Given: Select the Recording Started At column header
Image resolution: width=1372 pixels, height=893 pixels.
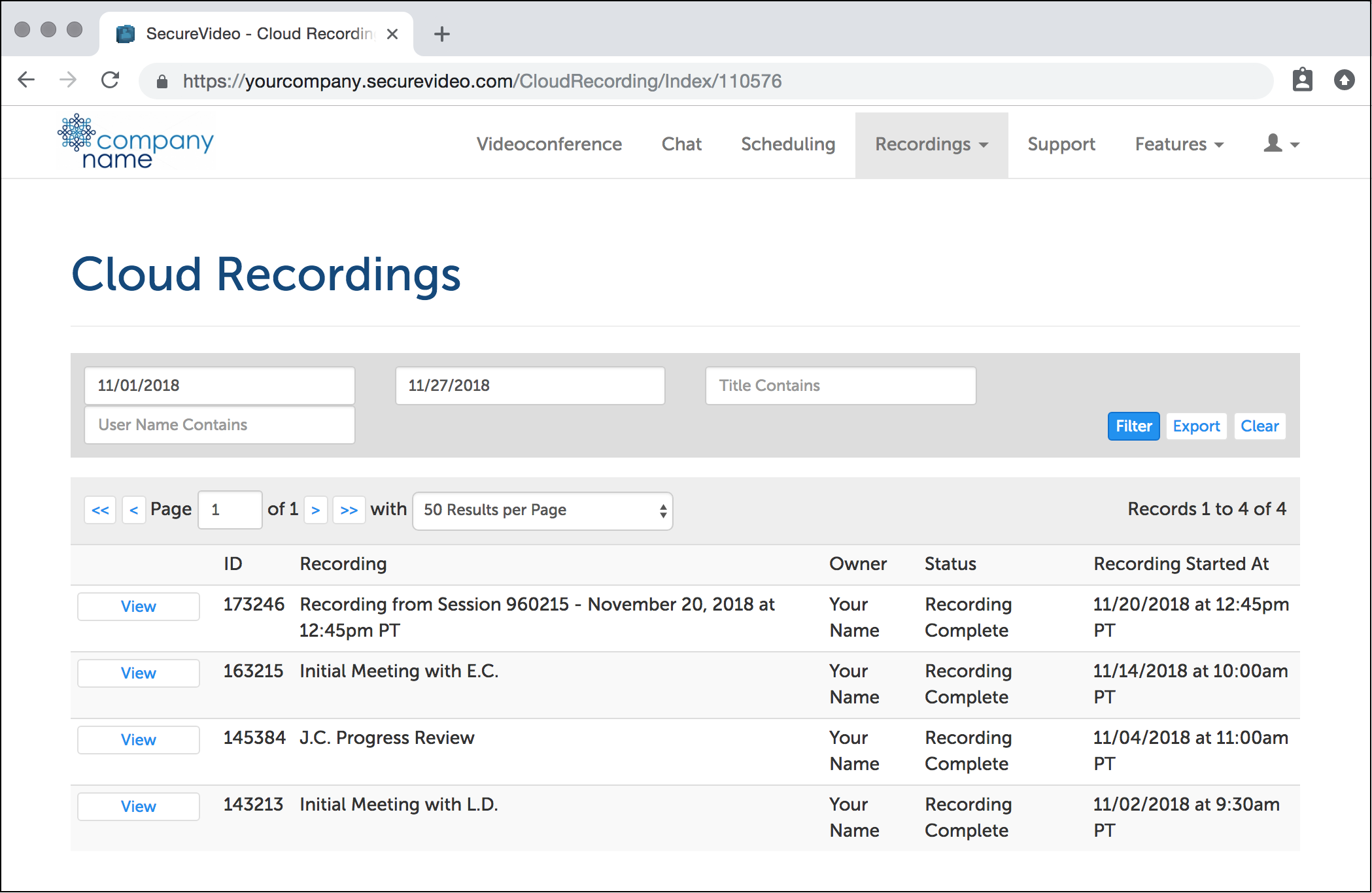Looking at the screenshot, I should pyautogui.click(x=1181, y=564).
